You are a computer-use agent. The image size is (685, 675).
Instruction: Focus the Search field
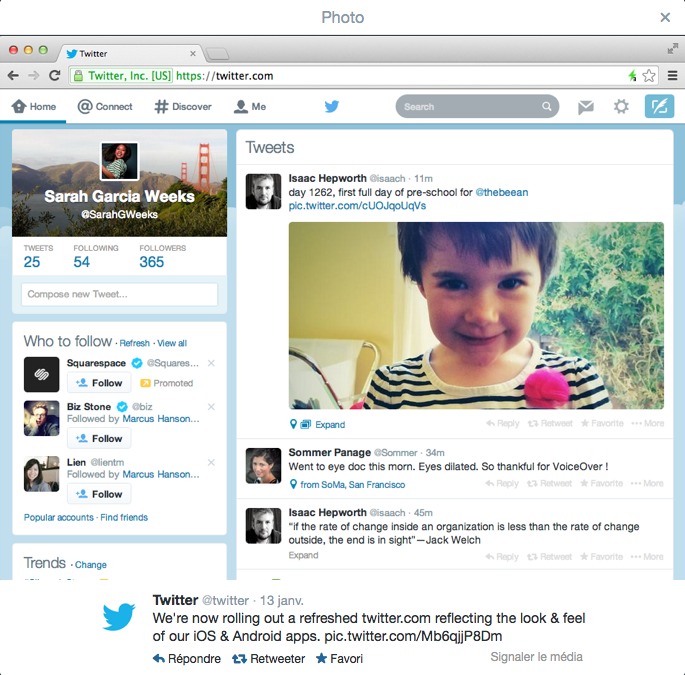477,106
